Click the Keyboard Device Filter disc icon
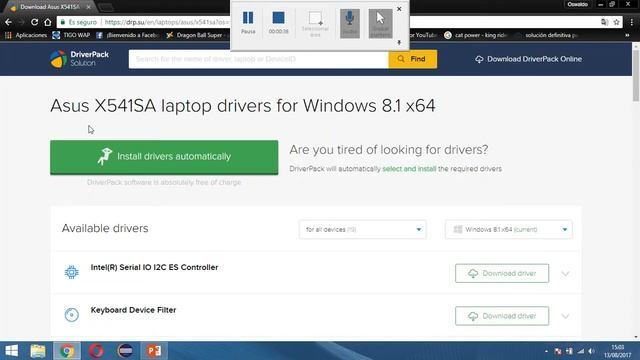640x360 pixels. (71, 315)
